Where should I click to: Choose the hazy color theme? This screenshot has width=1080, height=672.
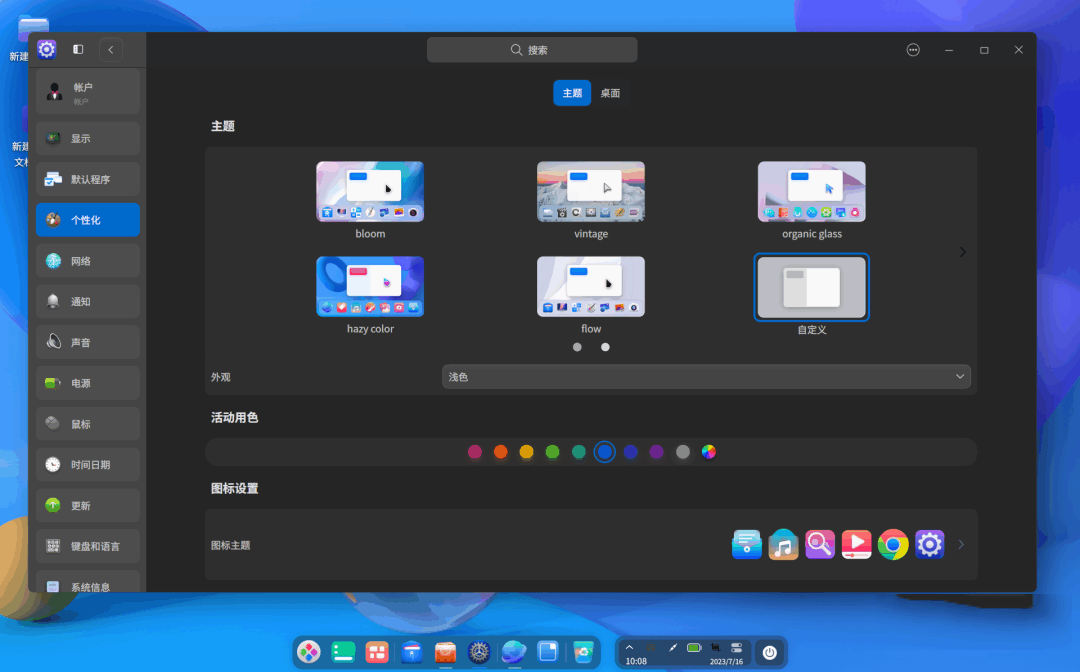coord(370,286)
